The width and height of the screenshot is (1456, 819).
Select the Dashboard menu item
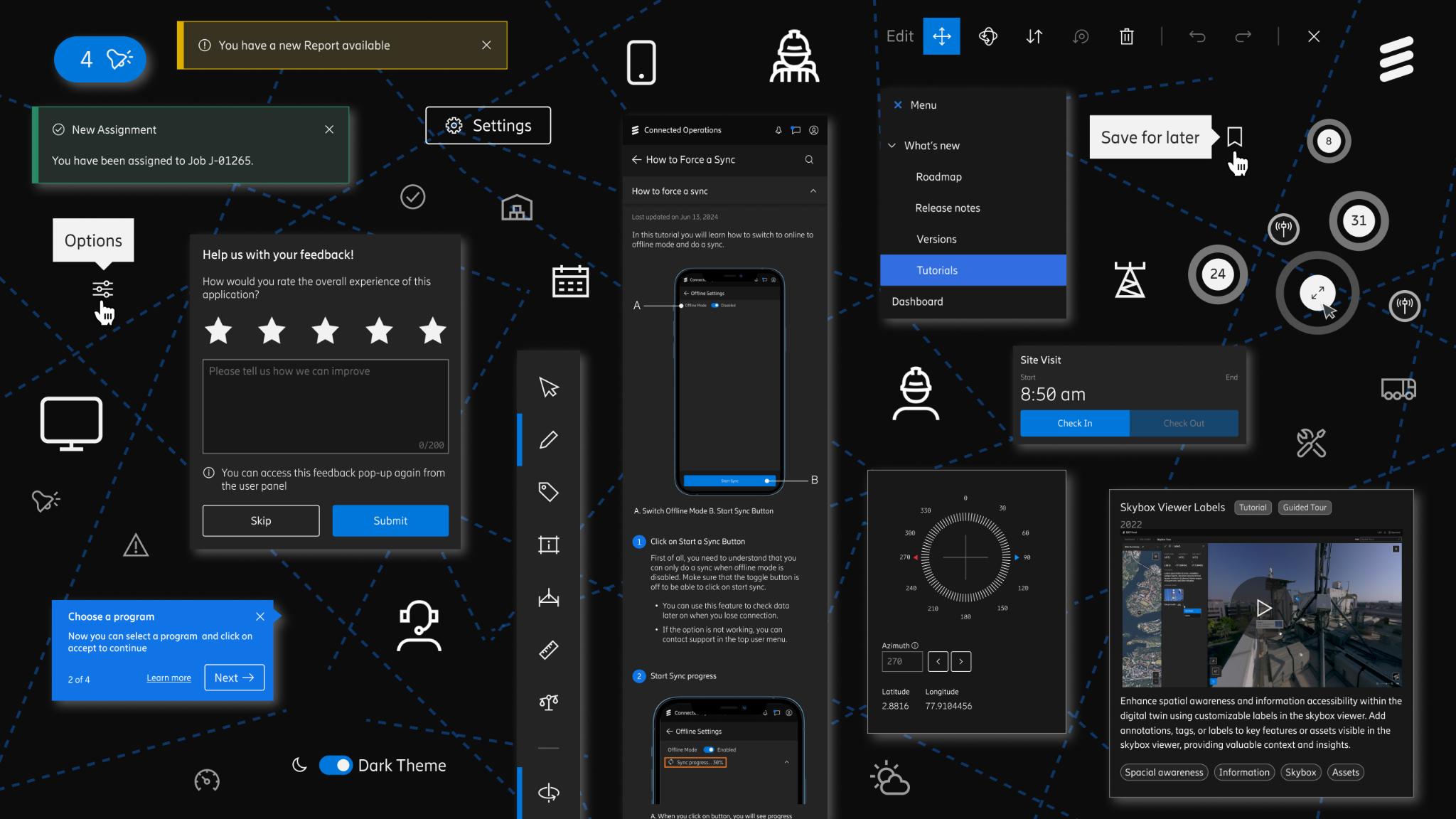[917, 301]
